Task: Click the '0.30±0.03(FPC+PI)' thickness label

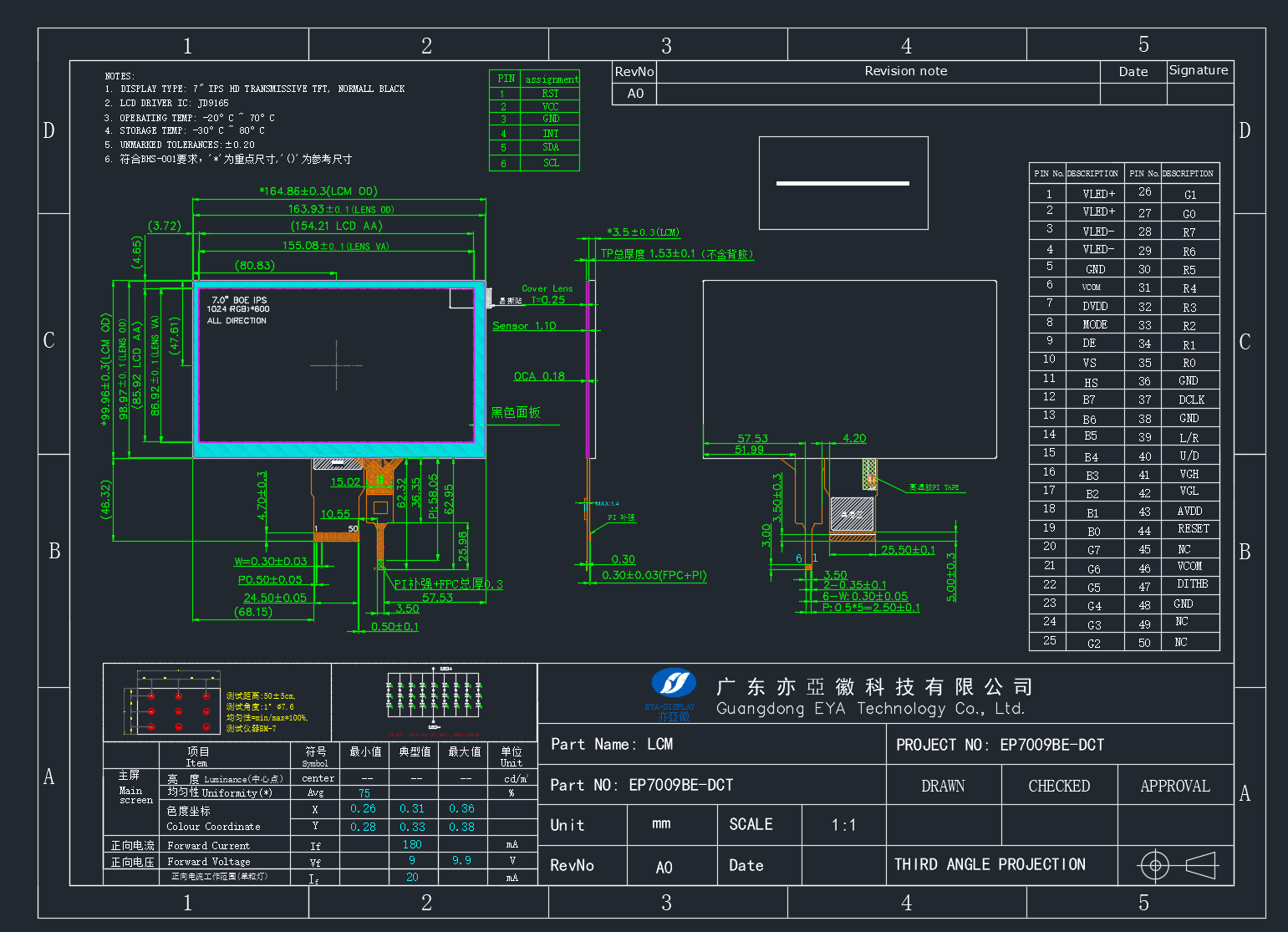Action: [x=654, y=575]
